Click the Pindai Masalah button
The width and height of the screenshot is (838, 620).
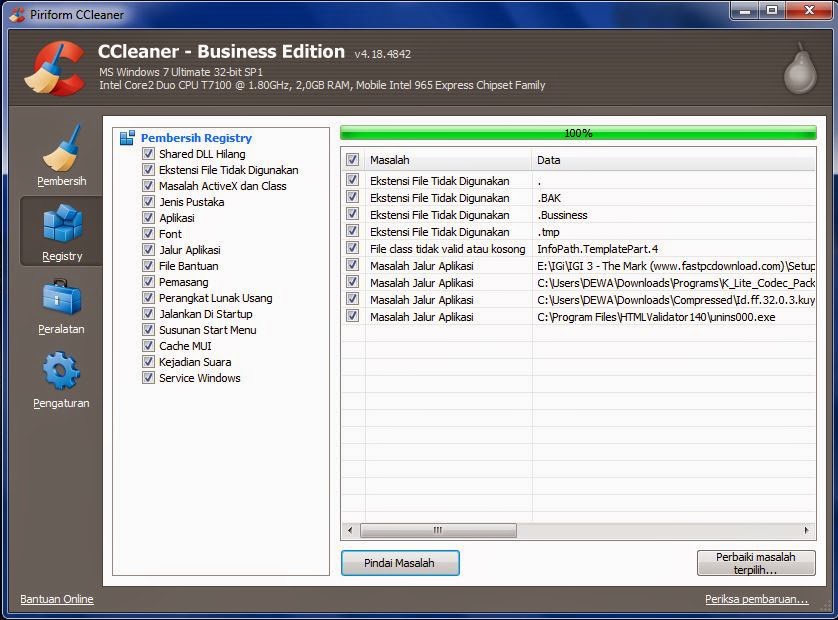(400, 563)
